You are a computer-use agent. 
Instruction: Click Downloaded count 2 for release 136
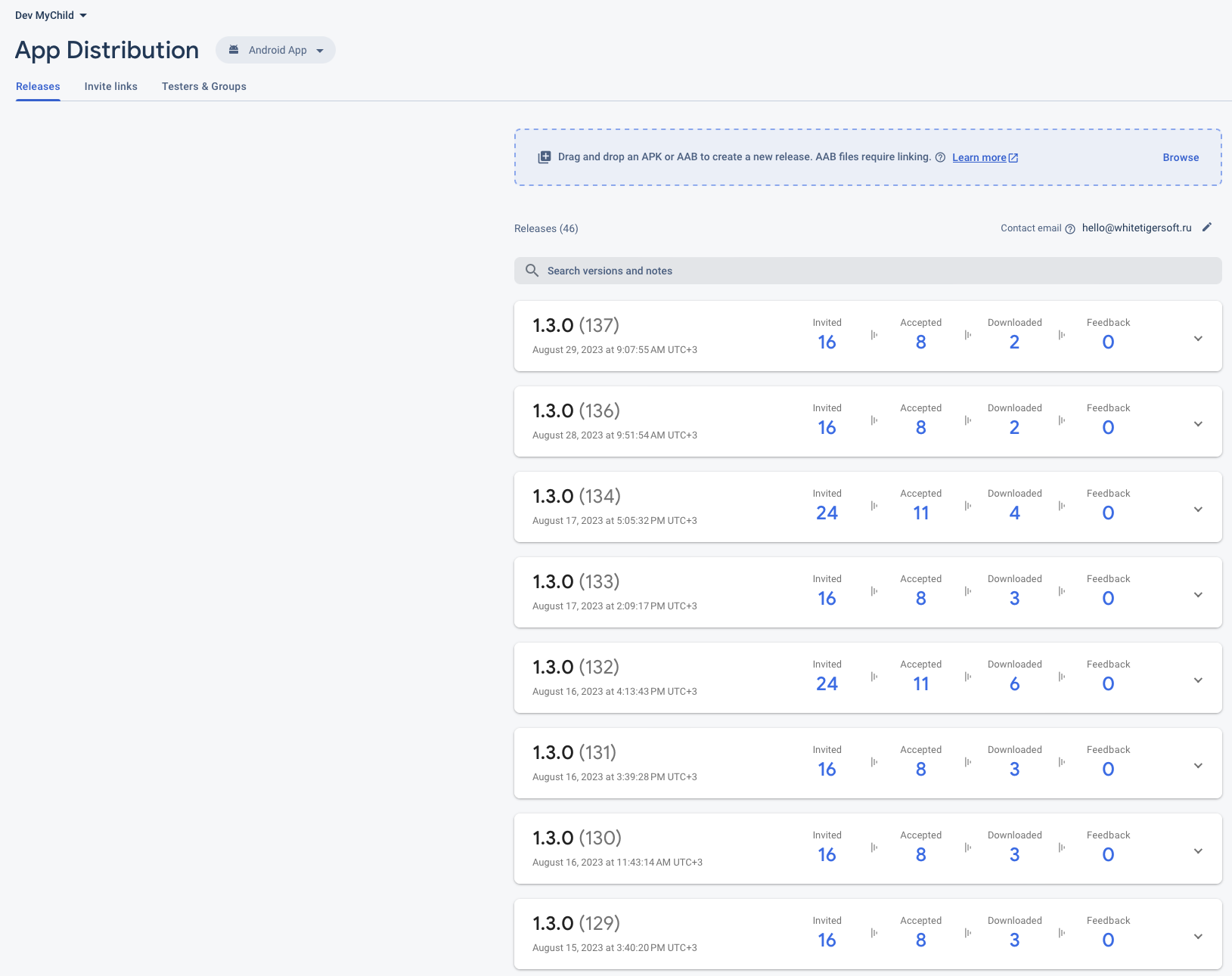tap(1014, 428)
